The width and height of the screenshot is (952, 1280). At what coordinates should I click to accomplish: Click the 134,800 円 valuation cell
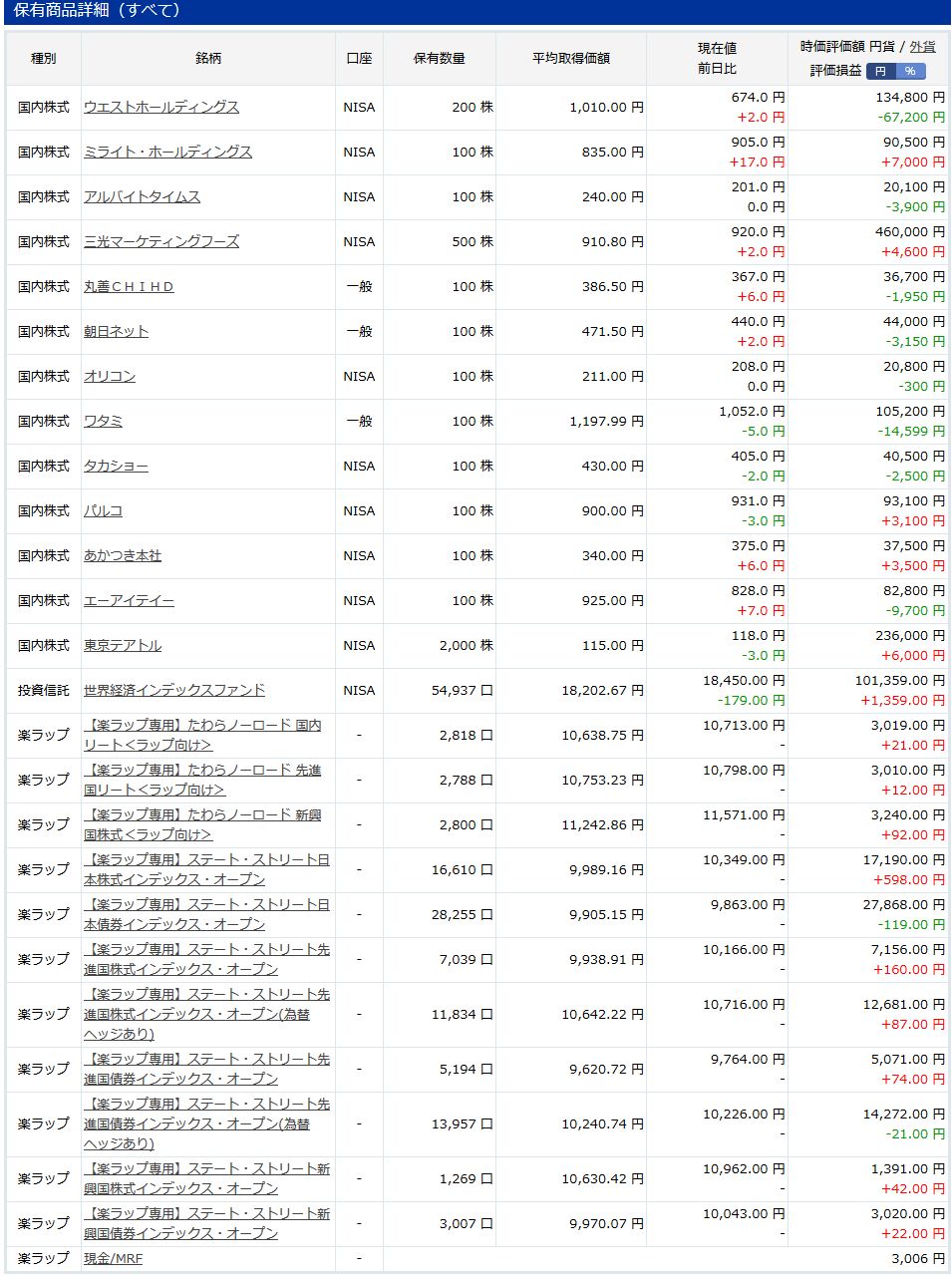(x=910, y=97)
